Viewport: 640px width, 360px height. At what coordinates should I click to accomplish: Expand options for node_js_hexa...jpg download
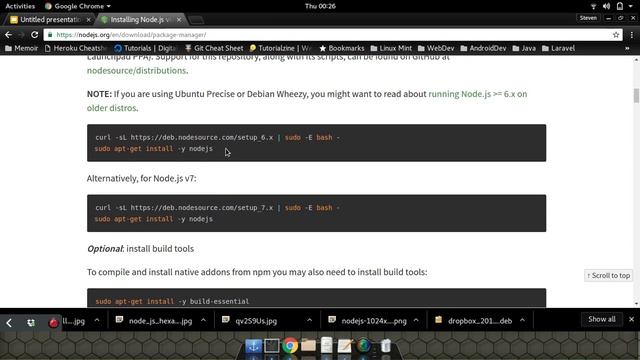(203, 320)
